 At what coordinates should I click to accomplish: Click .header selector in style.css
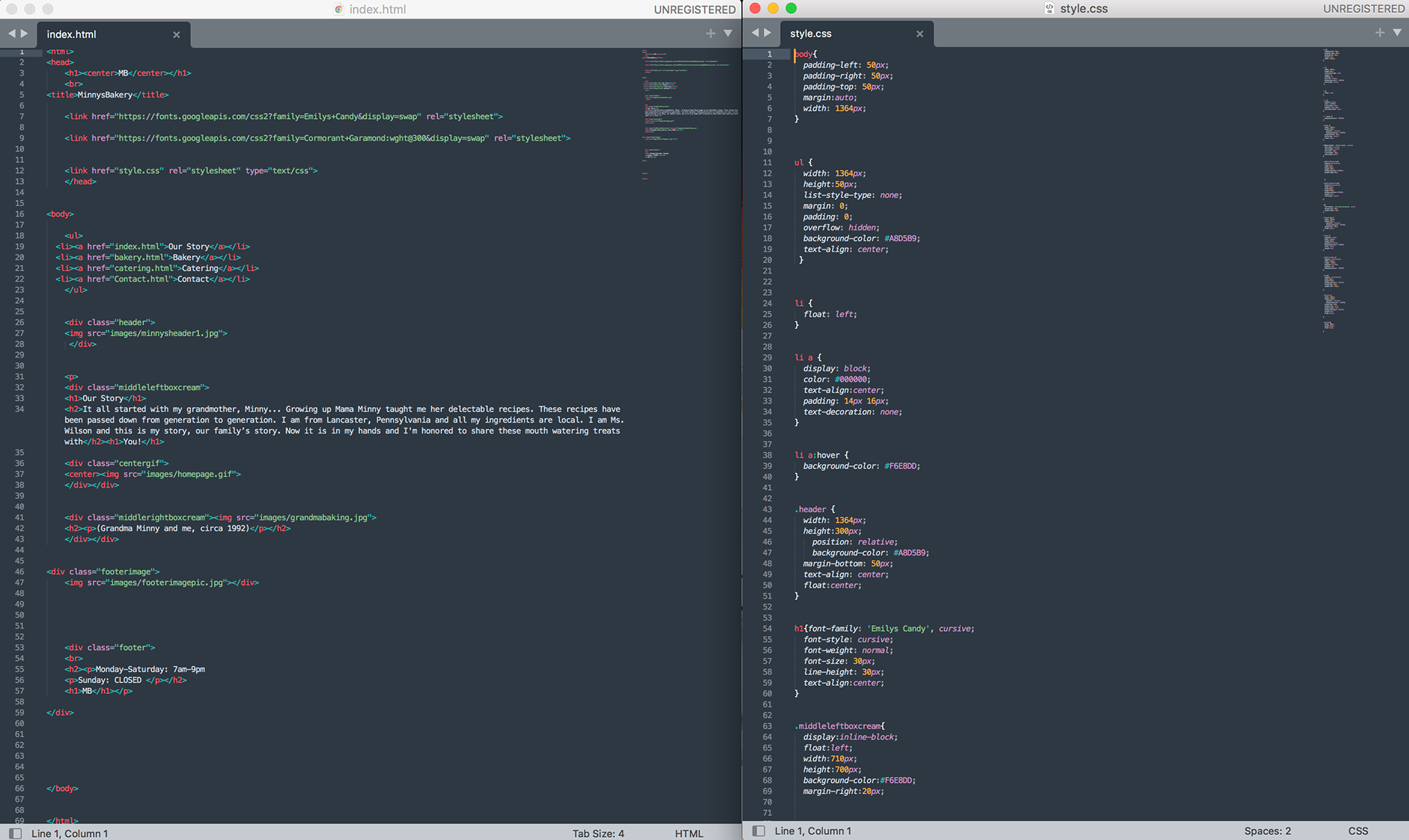(811, 510)
